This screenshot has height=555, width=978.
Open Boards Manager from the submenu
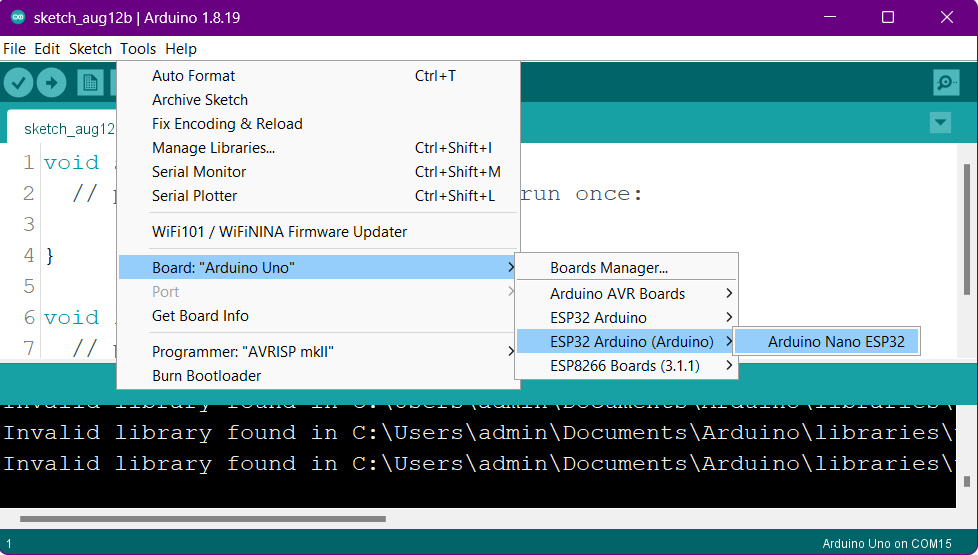(x=609, y=268)
